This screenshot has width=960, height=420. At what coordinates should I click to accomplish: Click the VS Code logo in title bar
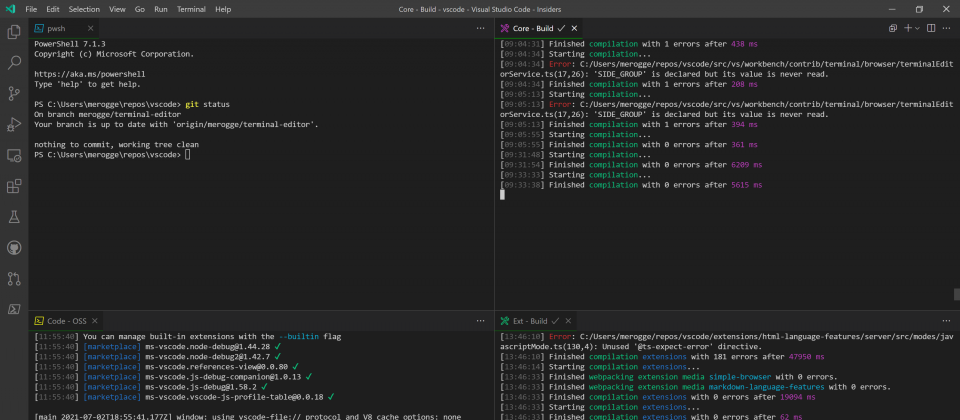pyautogui.click(x=10, y=9)
